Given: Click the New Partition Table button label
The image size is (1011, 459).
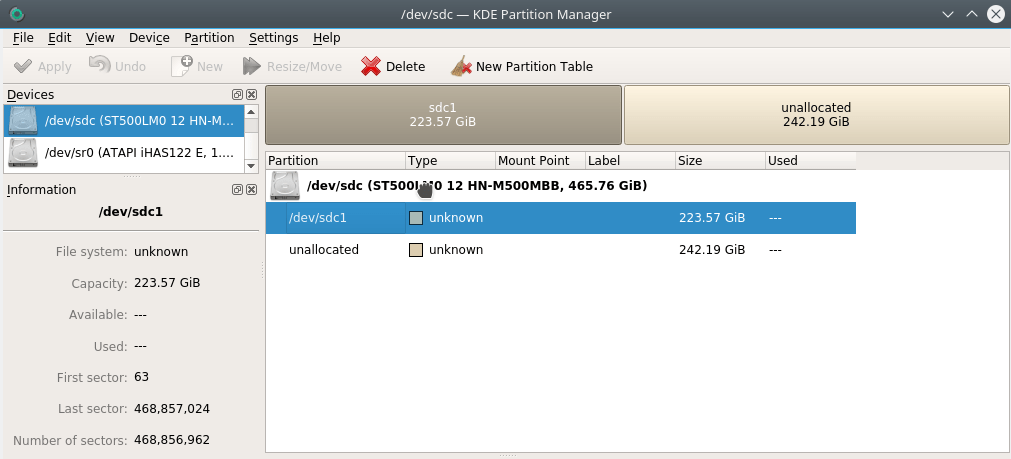Looking at the screenshot, I should click(x=534, y=66).
